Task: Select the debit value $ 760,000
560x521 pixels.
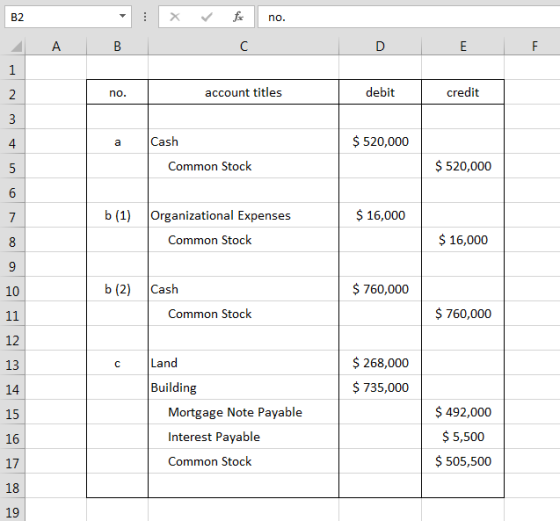Action: tap(380, 289)
